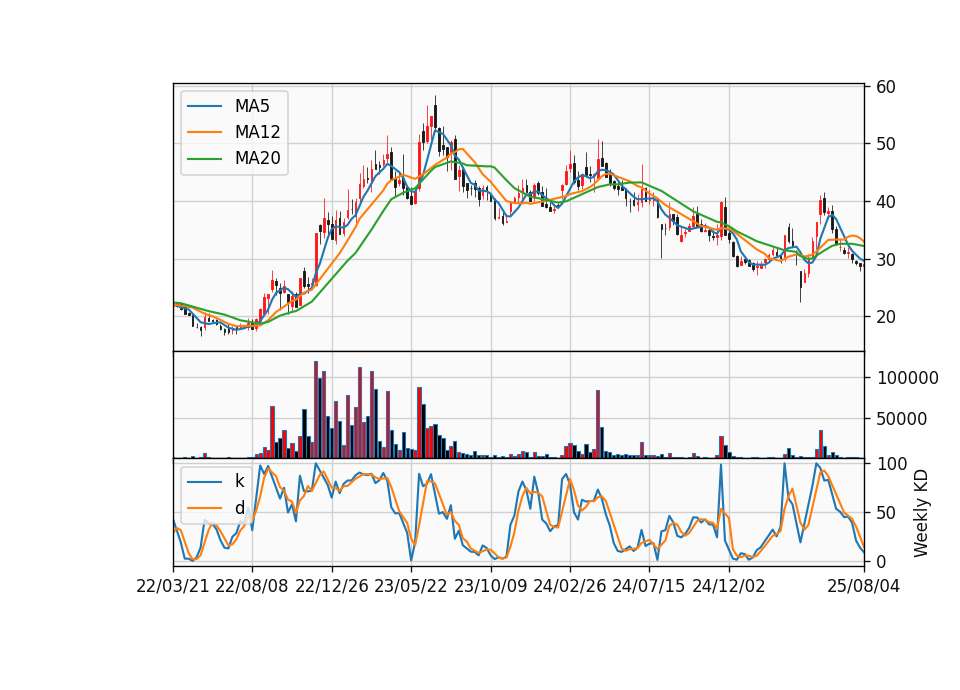
Task: Click the 50000 volume axis label
Action: pyautogui.click(x=902, y=419)
